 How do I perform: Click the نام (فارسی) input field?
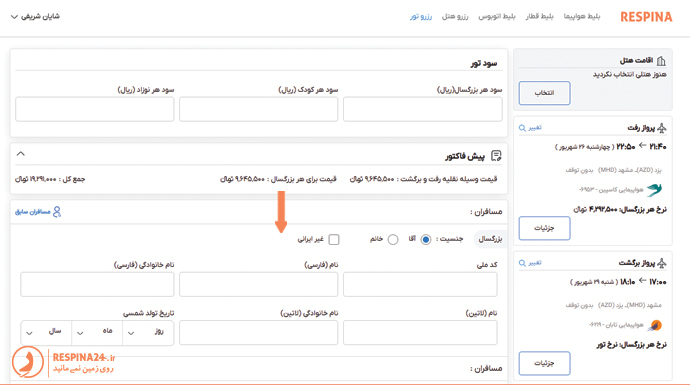coord(258,284)
